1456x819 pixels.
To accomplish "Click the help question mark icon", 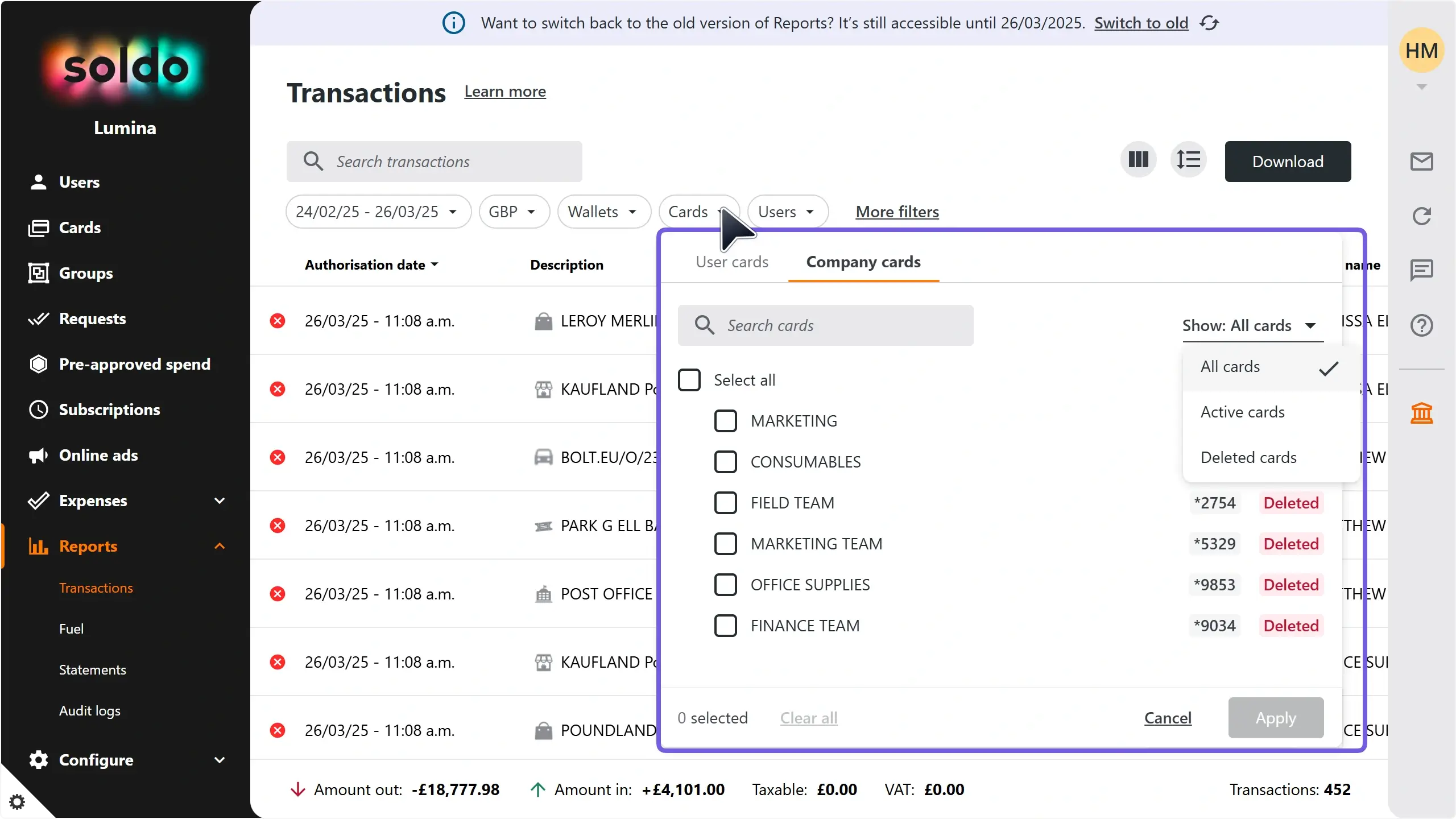I will tap(1421, 325).
